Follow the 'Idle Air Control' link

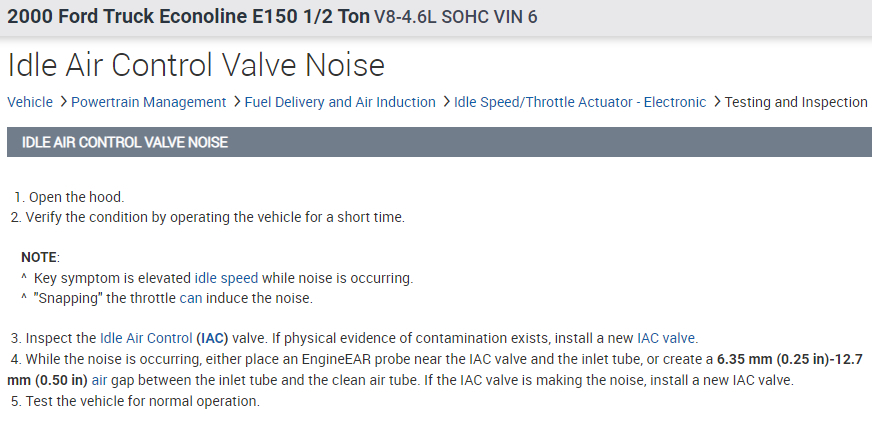coord(146,338)
